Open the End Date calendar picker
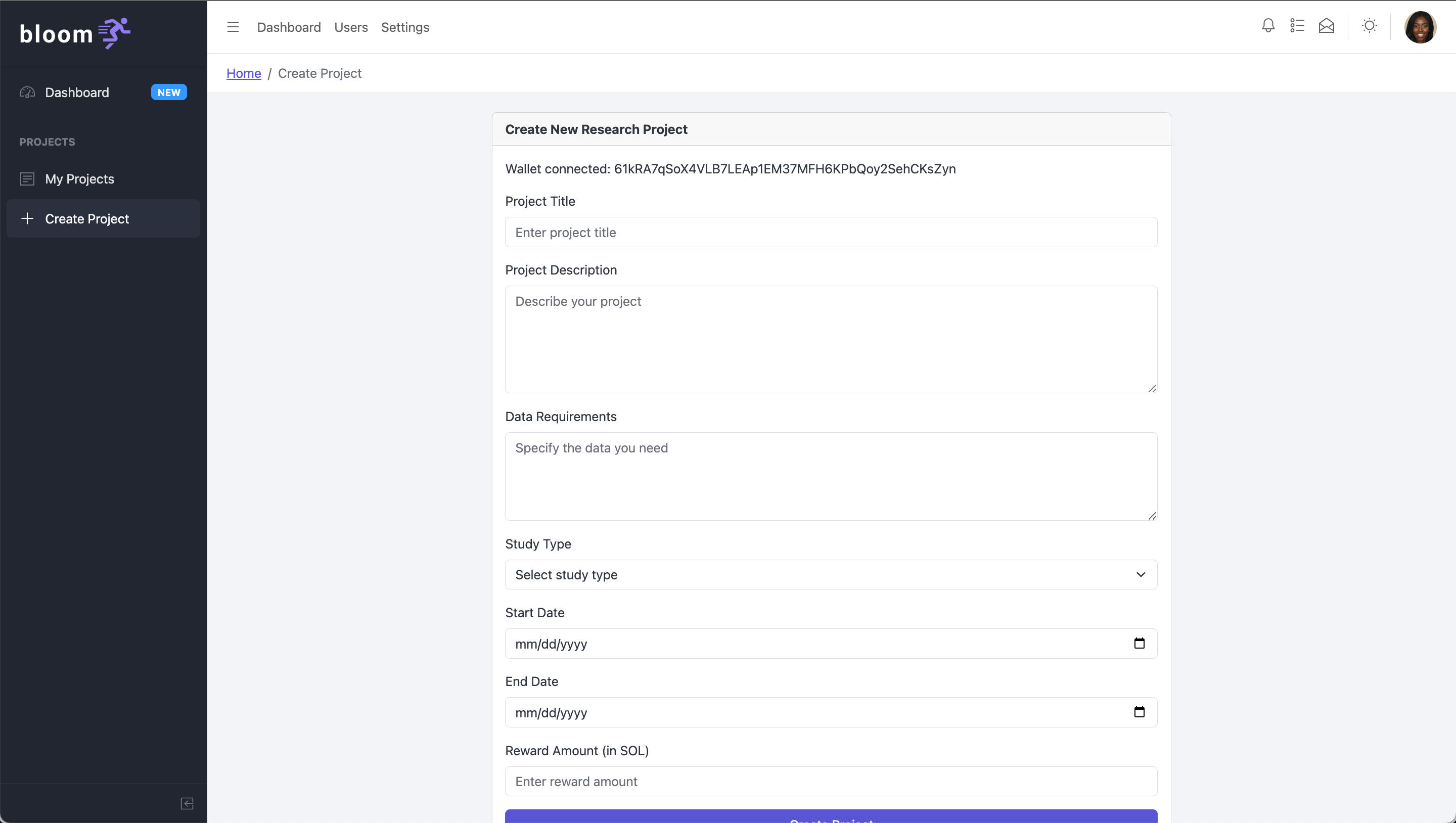The image size is (1456, 823). coord(1140,712)
